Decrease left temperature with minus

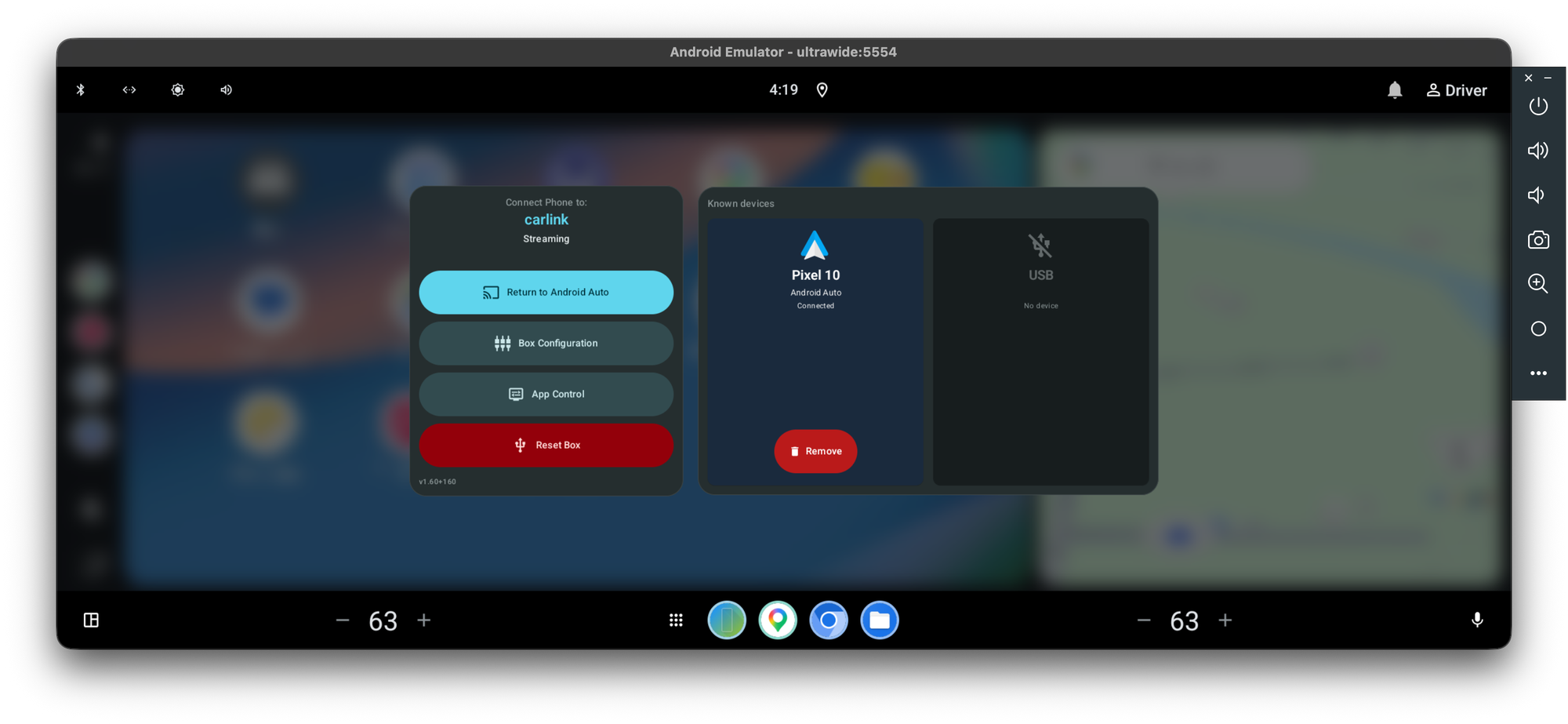point(343,620)
